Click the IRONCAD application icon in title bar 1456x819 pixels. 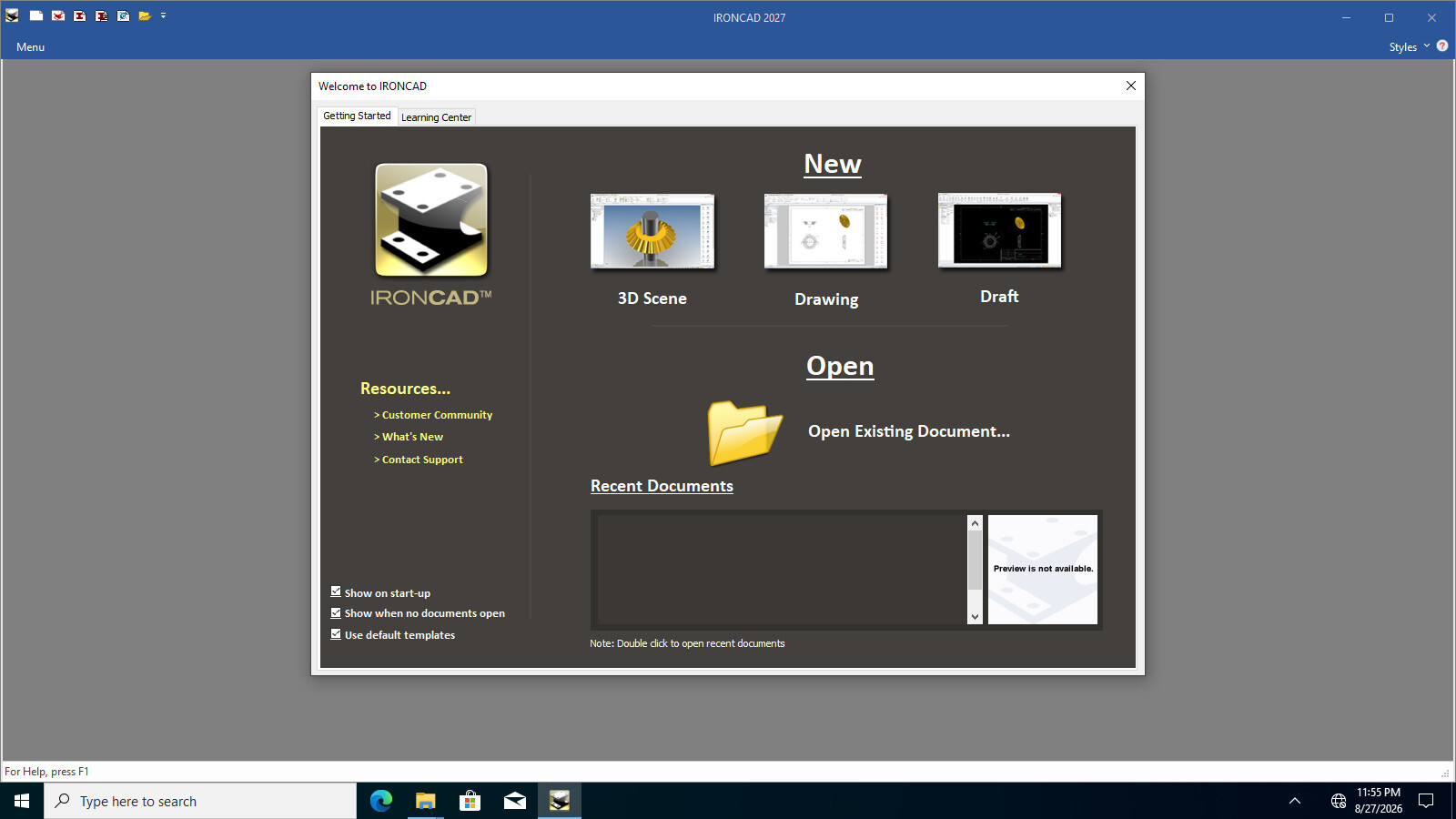coord(12,15)
